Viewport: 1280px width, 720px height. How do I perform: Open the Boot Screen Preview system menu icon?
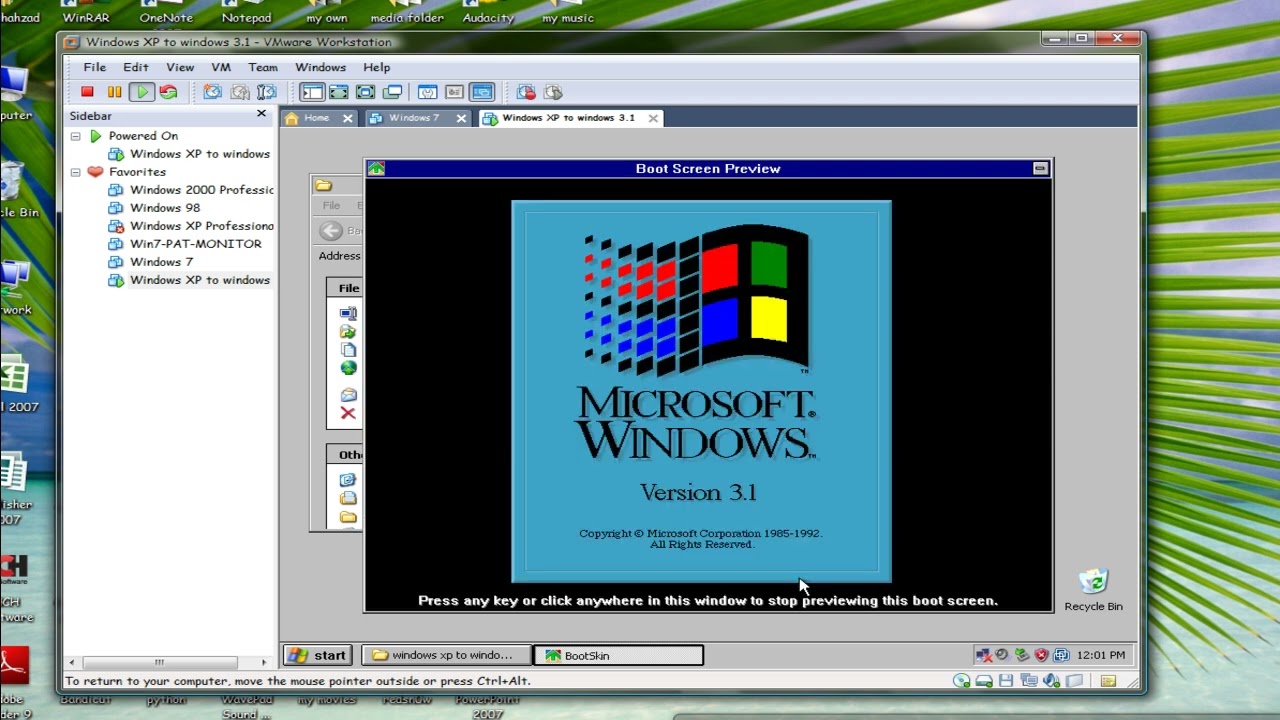pyautogui.click(x=376, y=168)
